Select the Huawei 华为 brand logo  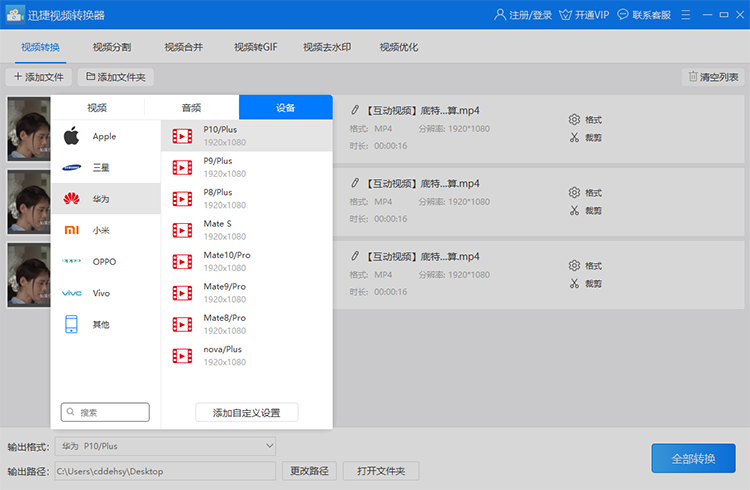click(x=71, y=199)
